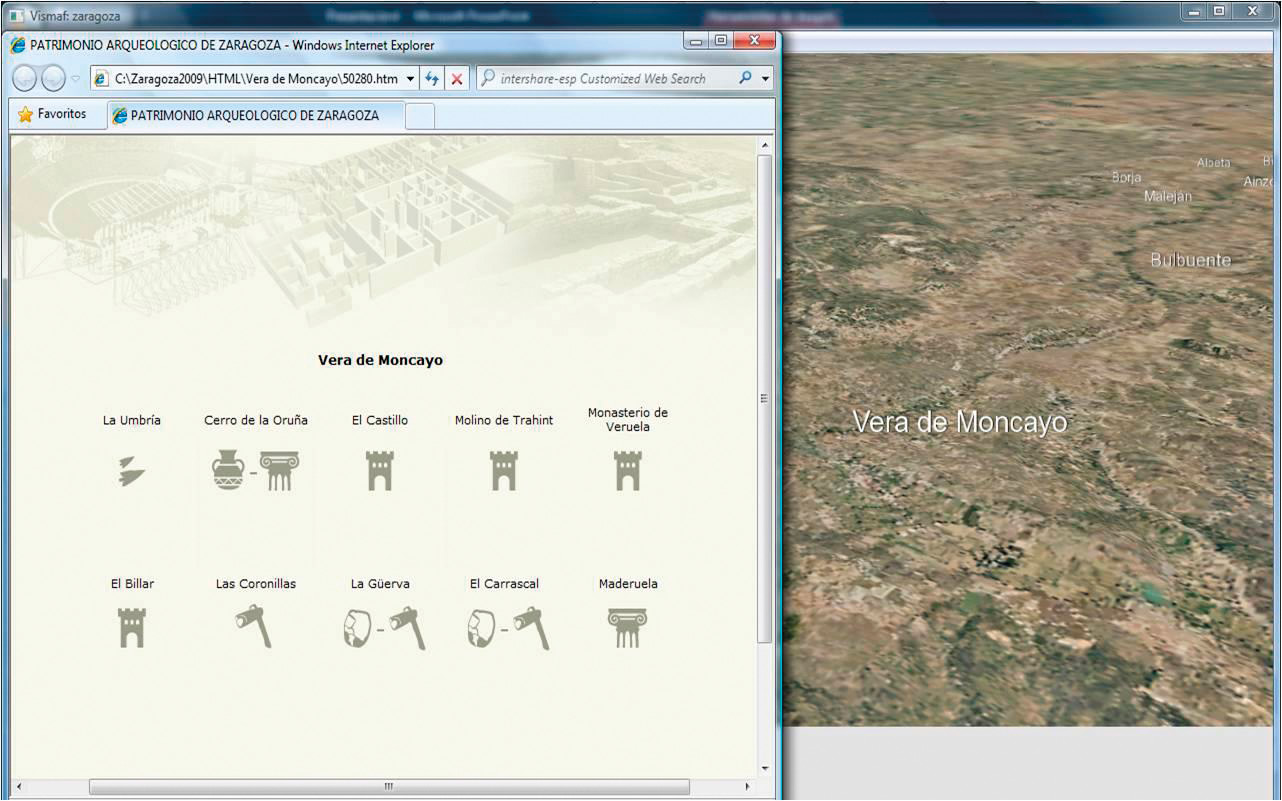Open the Maderuela site link
This screenshot has height=801, width=1282.
628,584
